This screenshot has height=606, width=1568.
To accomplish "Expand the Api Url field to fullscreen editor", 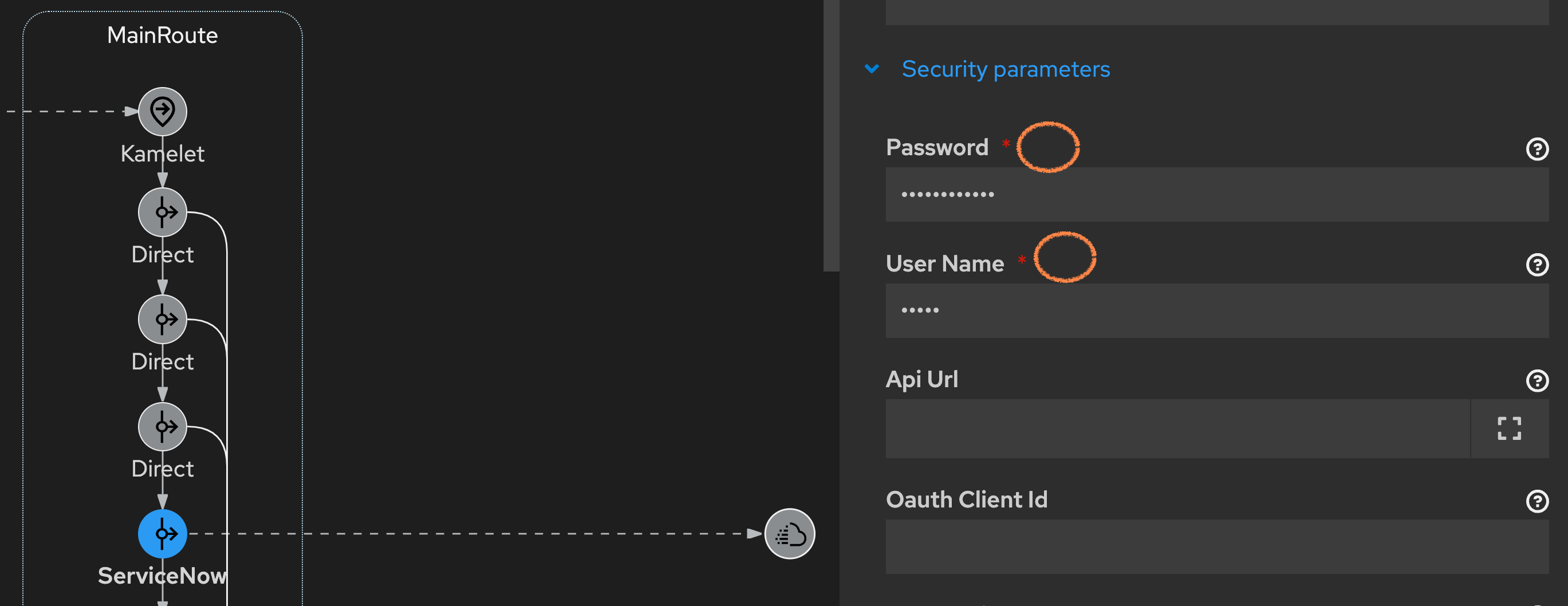I will tap(1509, 428).
